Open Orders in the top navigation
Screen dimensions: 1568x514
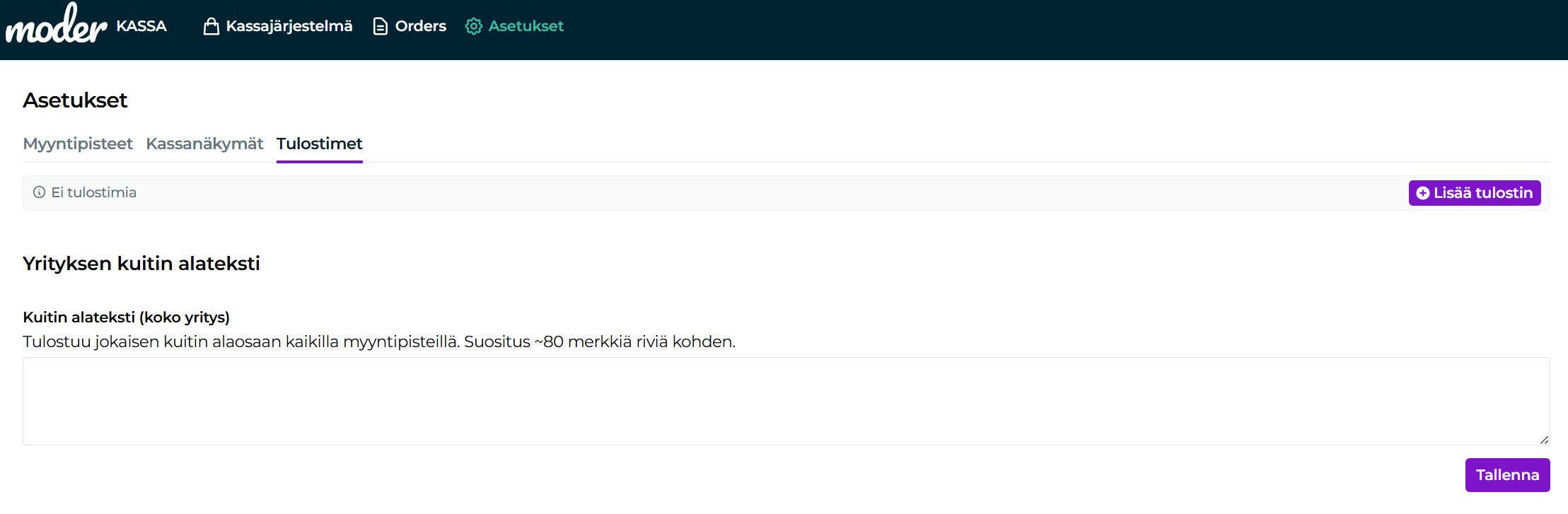pos(410,26)
